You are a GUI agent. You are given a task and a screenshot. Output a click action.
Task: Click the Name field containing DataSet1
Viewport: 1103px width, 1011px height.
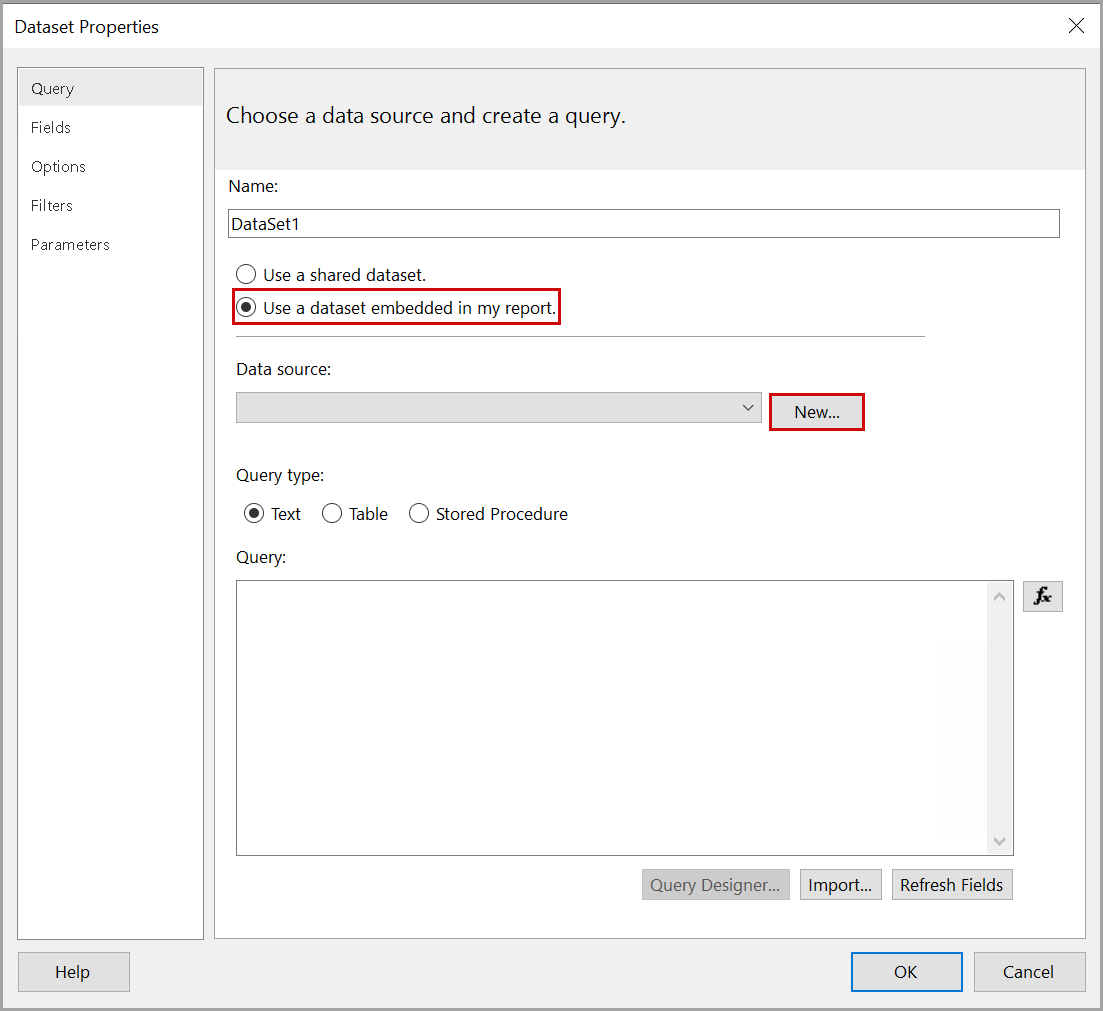643,224
